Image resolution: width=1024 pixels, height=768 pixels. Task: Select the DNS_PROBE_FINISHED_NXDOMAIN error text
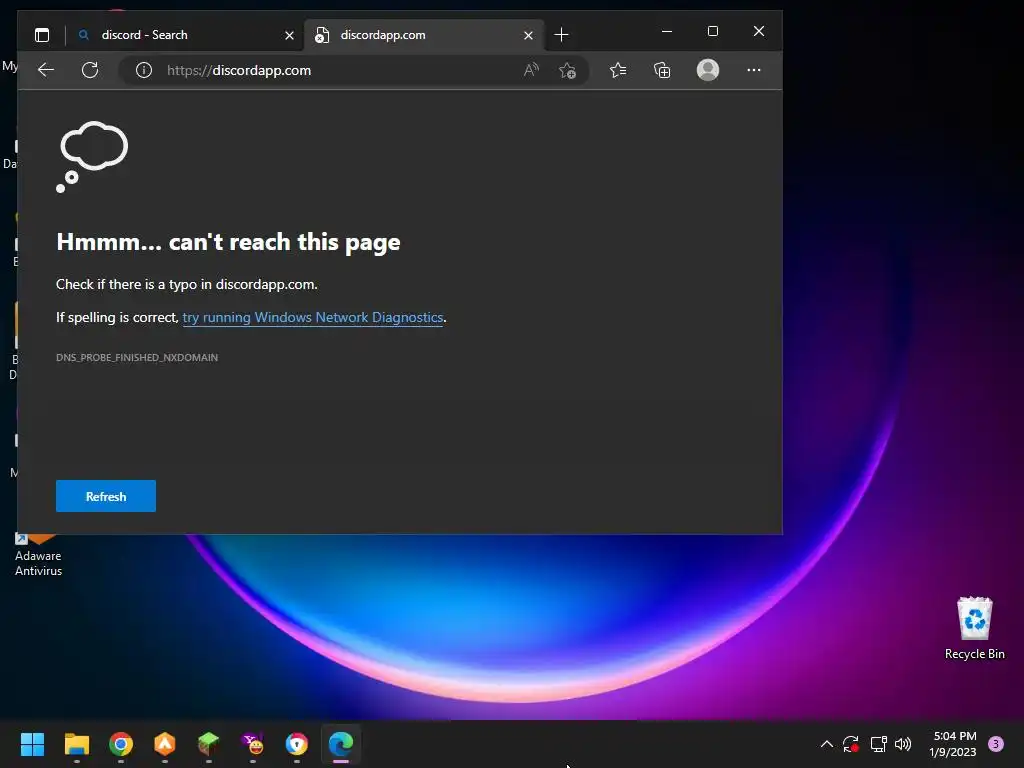(137, 357)
